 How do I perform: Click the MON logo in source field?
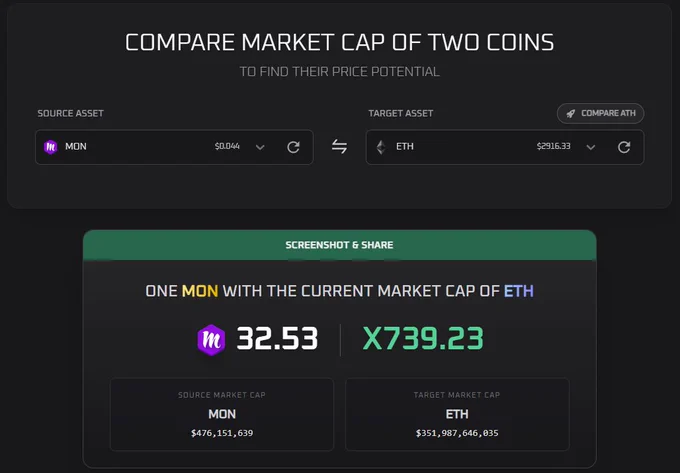(51, 147)
